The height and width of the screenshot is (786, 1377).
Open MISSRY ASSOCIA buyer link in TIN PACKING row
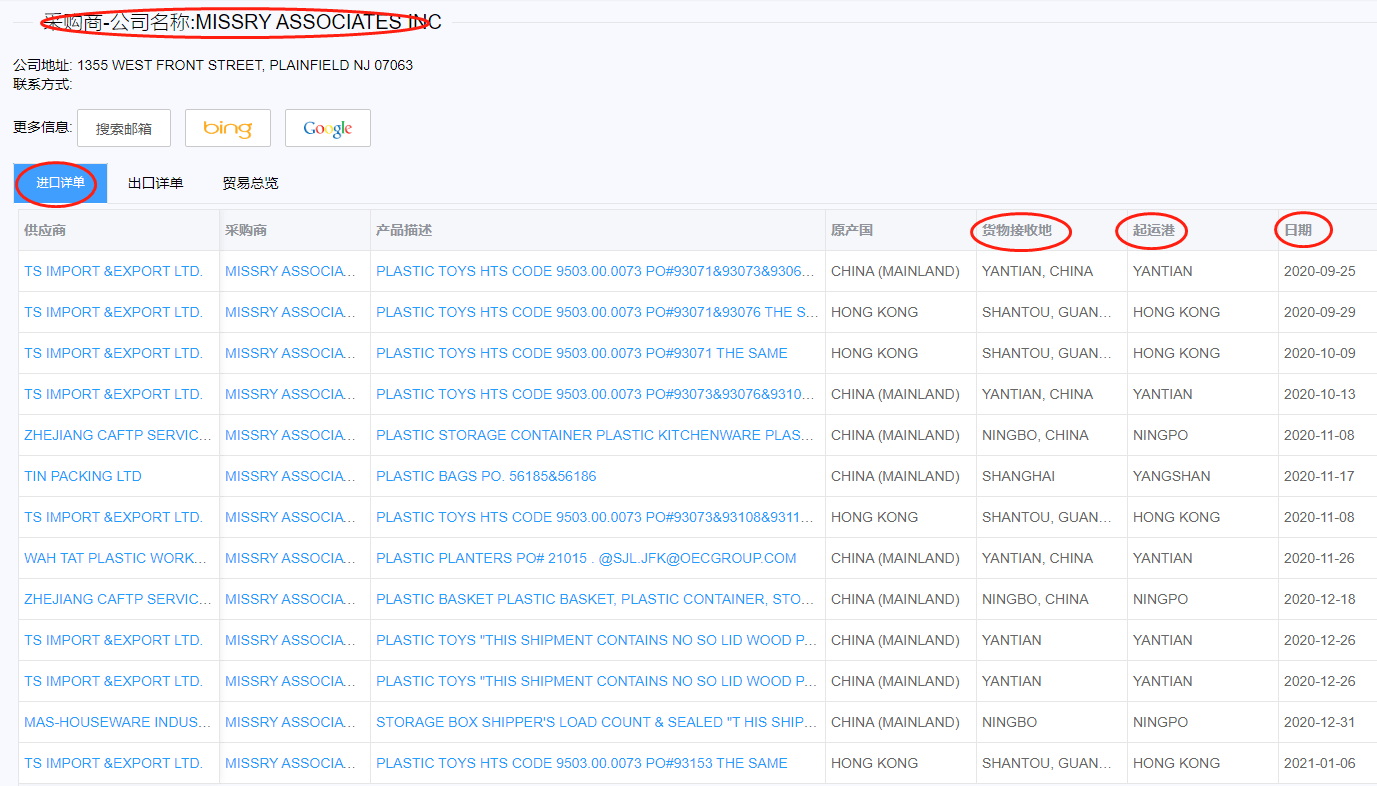(290, 476)
